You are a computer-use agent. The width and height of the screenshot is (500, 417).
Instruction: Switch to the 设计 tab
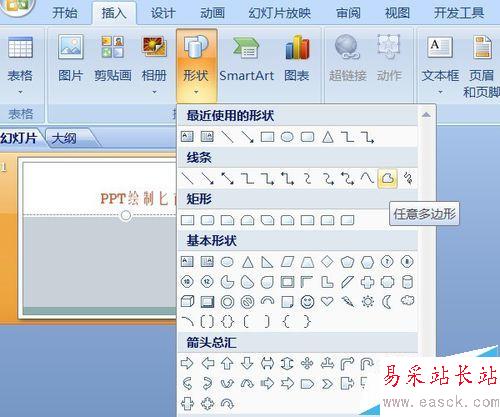tap(163, 13)
